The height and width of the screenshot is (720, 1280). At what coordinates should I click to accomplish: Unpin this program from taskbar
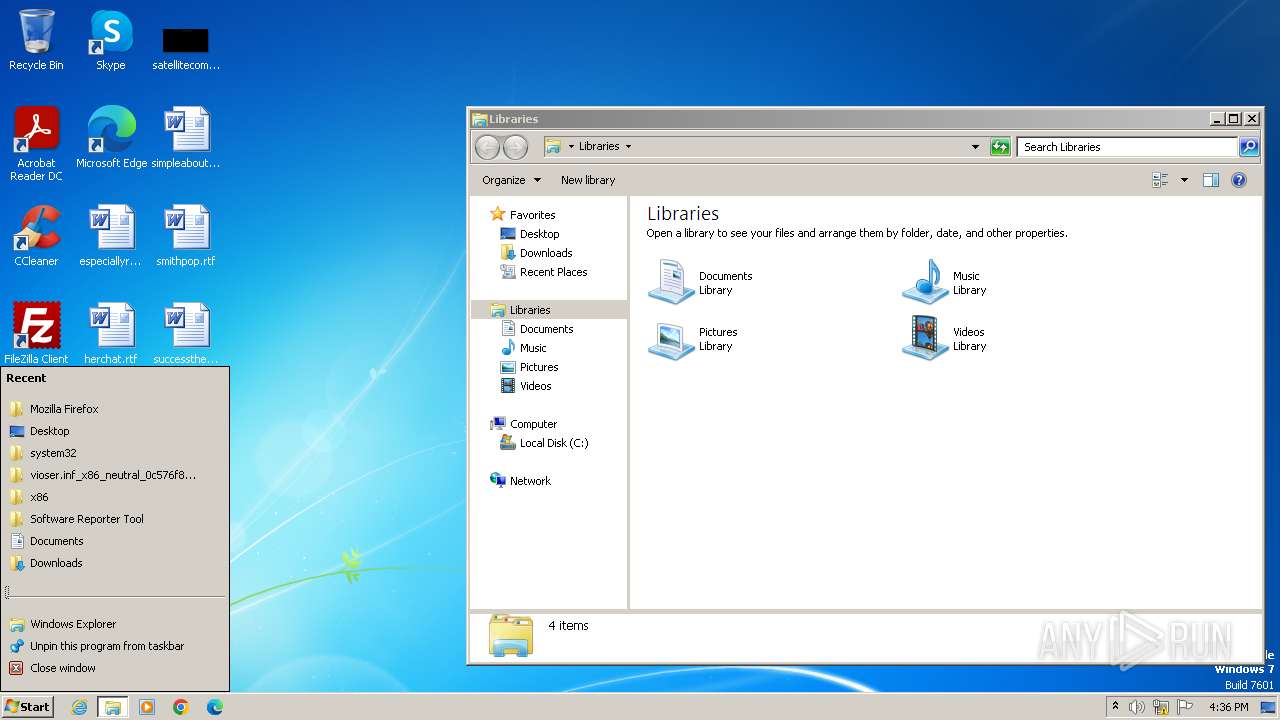tap(115, 646)
